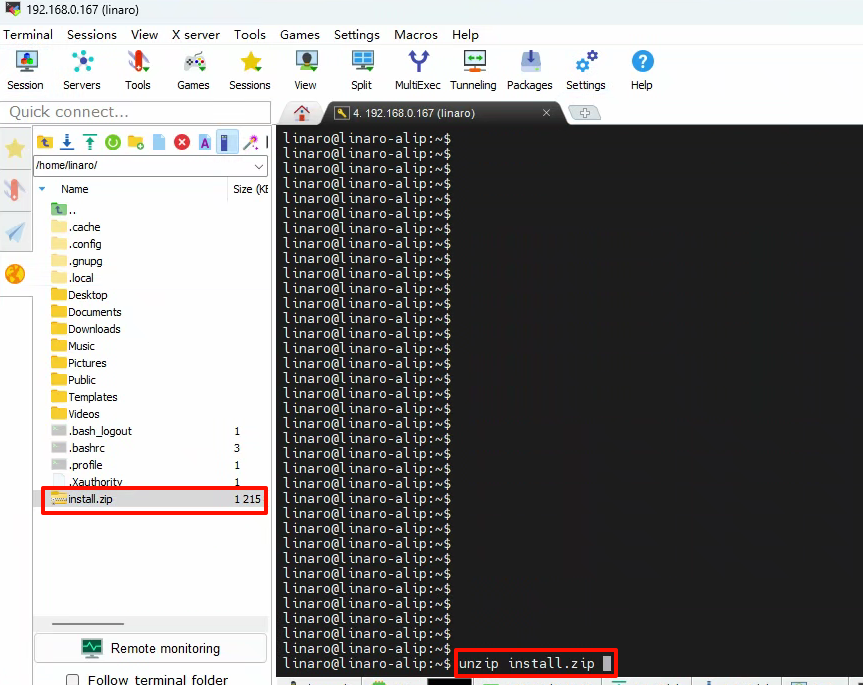Create new folder with folder-plus icon
Viewport: 863px width, 685px height.
(x=136, y=143)
